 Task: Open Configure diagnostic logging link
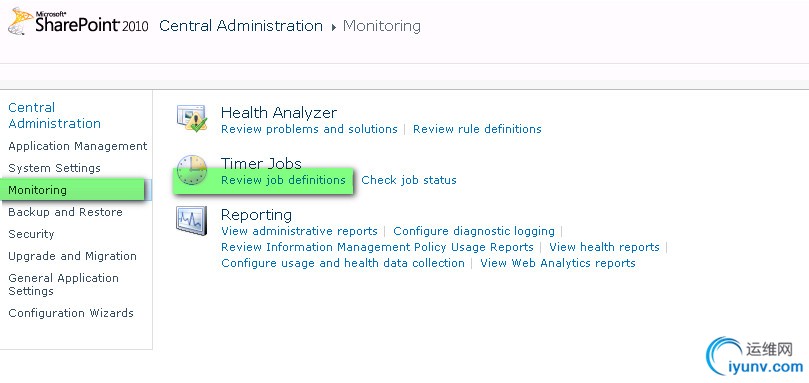pos(474,231)
